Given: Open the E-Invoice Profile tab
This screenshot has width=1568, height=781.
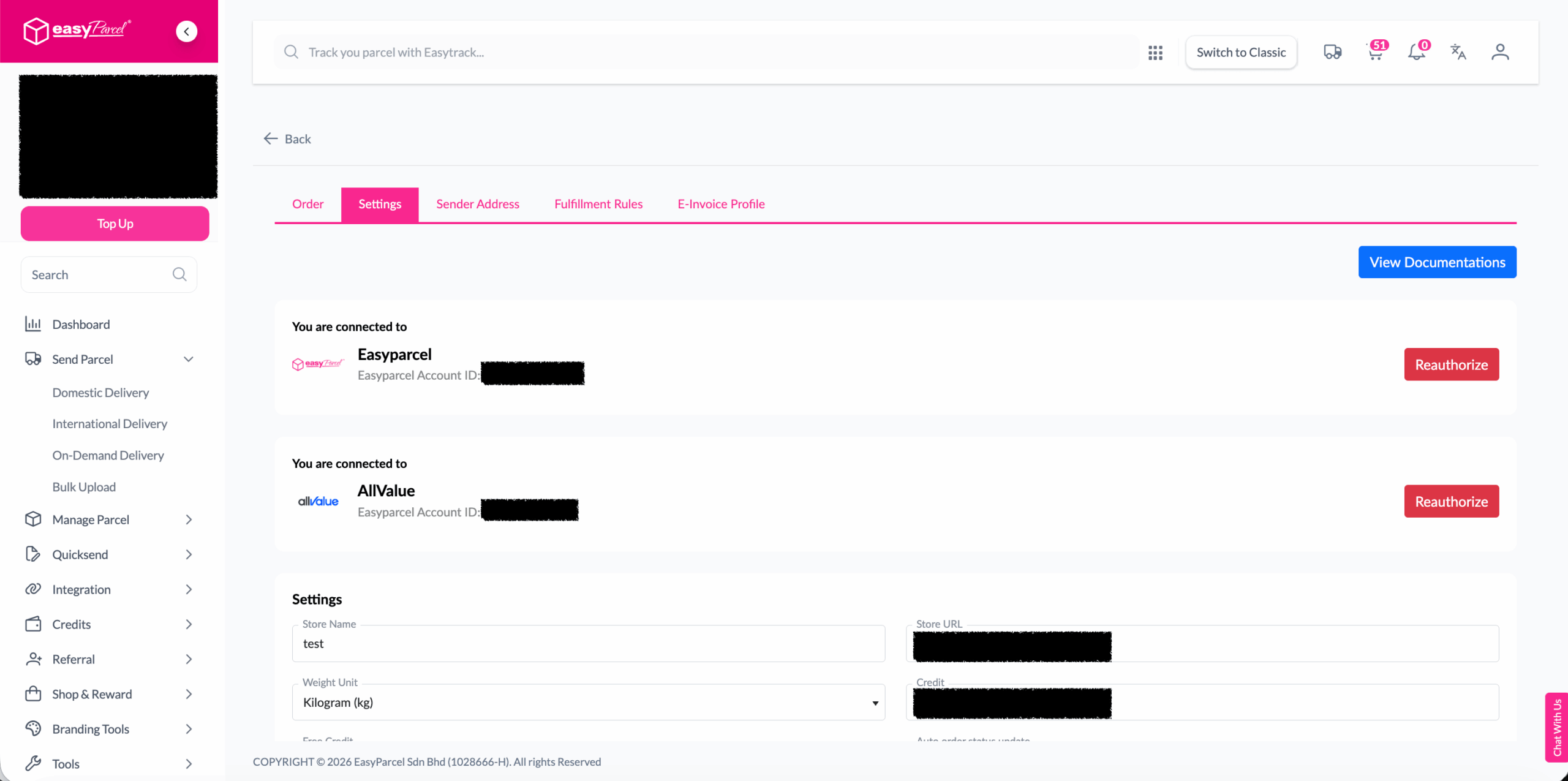Looking at the screenshot, I should tap(721, 204).
